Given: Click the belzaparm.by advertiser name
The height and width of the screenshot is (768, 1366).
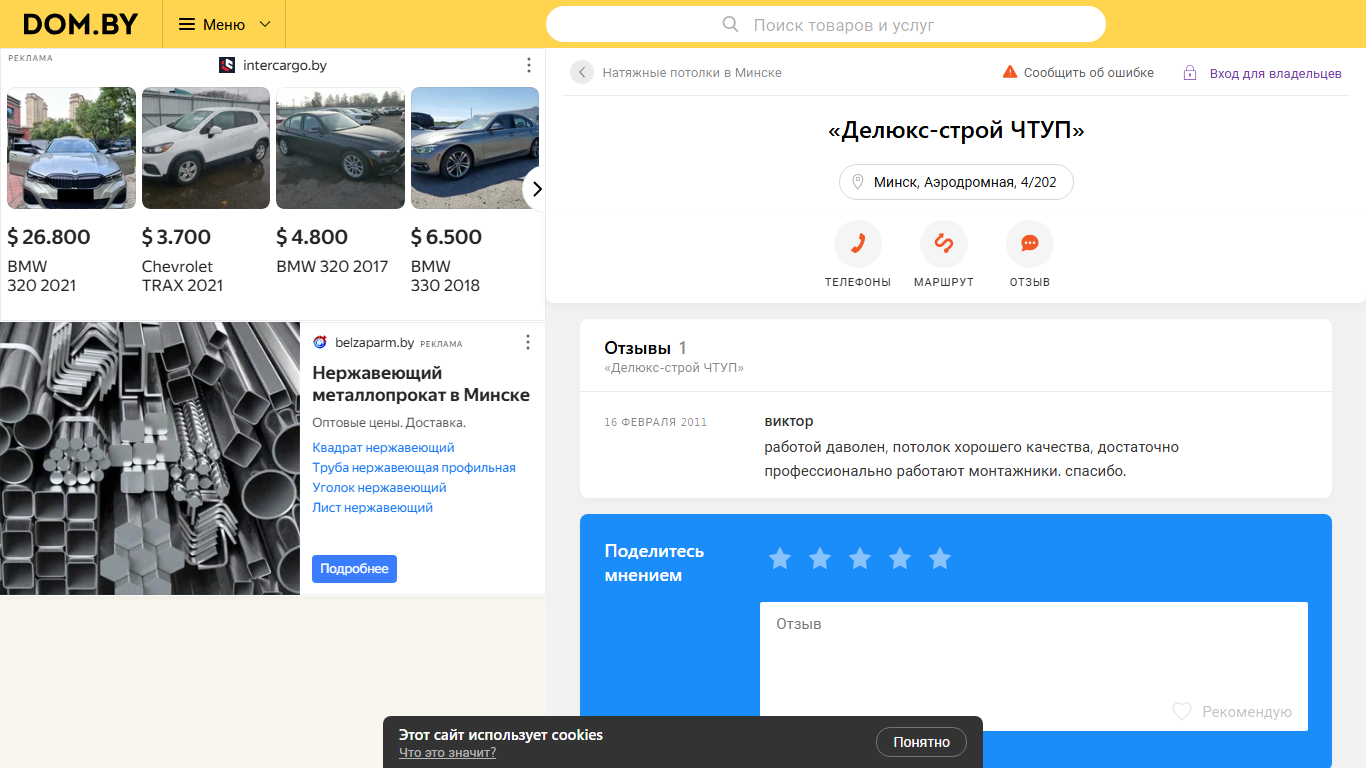Looking at the screenshot, I should (375, 343).
